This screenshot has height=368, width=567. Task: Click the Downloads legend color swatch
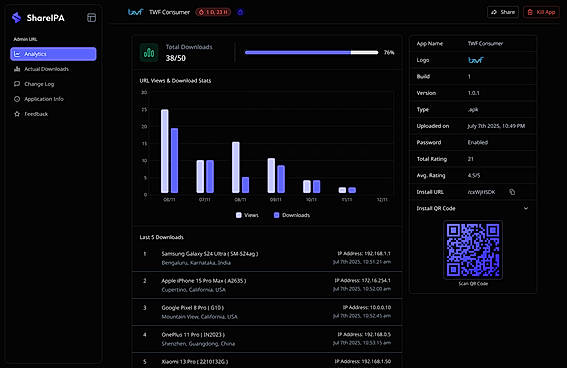pyautogui.click(x=277, y=215)
